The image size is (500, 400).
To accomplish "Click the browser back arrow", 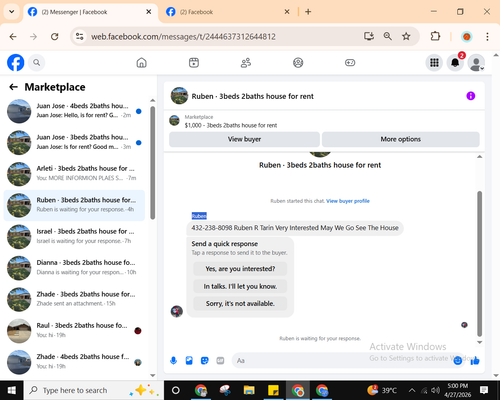I will click(x=13, y=36).
